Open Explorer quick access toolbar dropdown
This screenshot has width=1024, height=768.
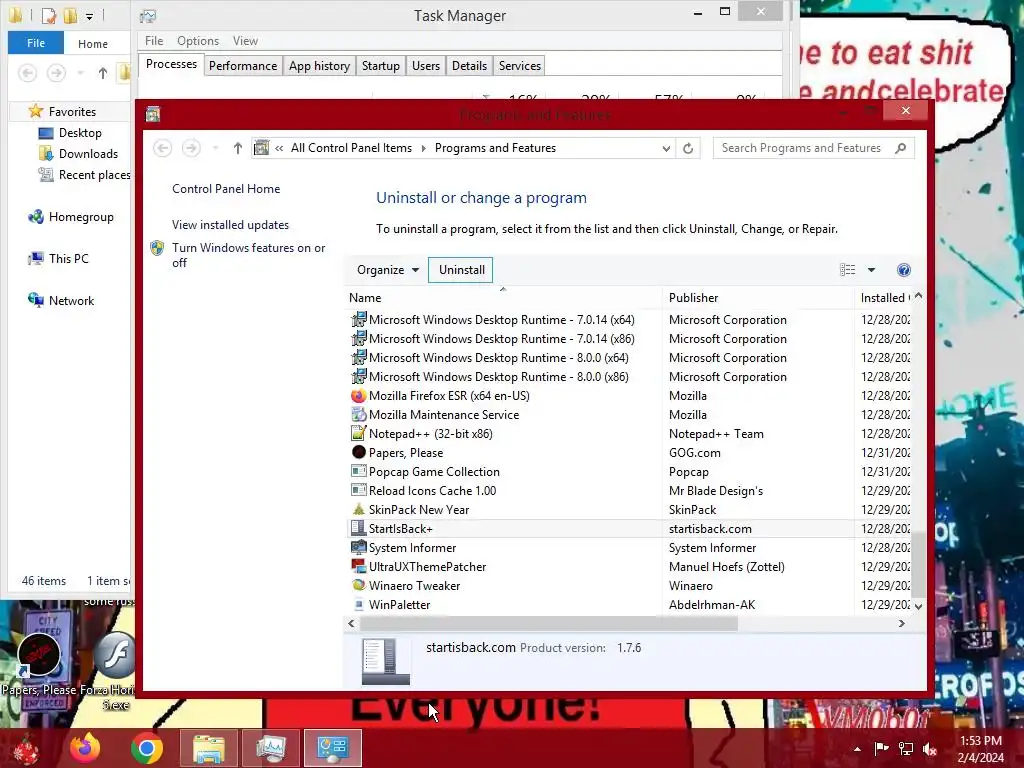(x=89, y=16)
